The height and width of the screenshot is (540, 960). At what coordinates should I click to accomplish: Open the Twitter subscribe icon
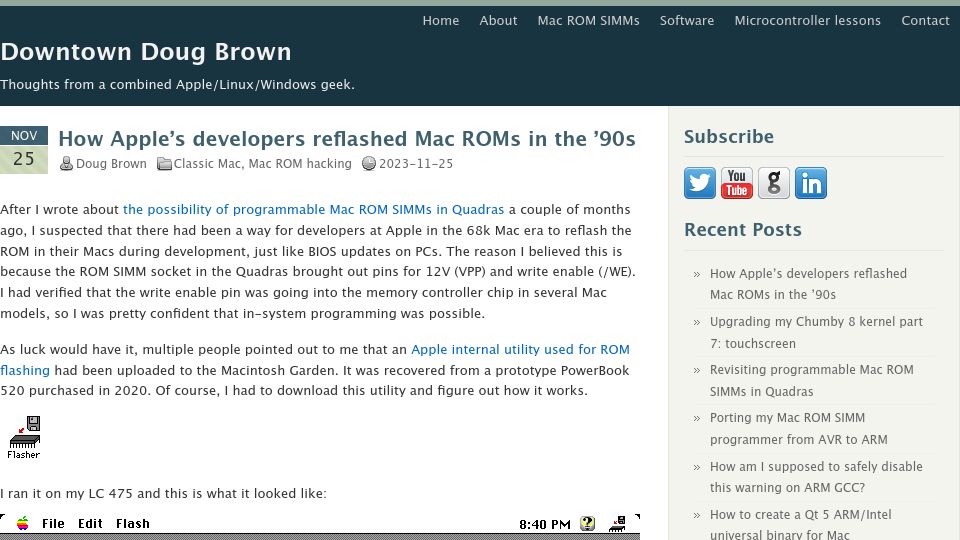coord(700,183)
